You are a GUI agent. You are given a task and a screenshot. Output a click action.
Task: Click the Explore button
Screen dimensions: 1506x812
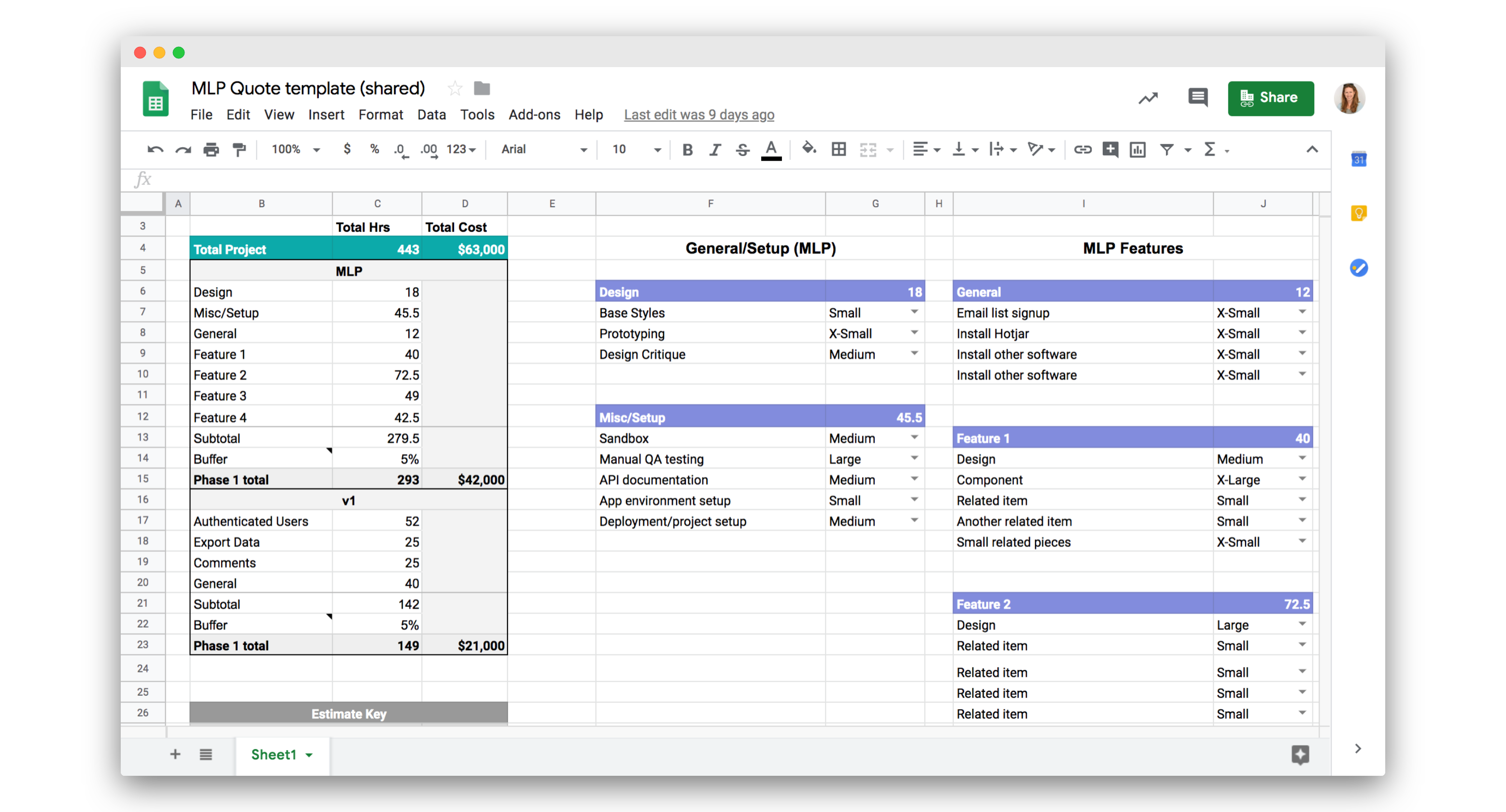tap(1300, 754)
